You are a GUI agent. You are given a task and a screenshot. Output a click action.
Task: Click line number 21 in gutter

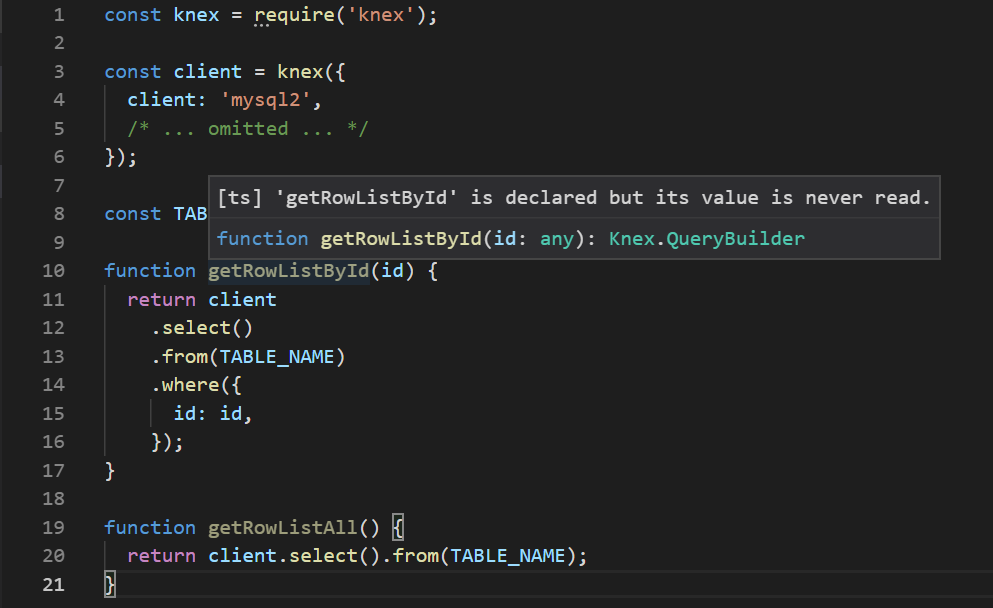(54, 584)
